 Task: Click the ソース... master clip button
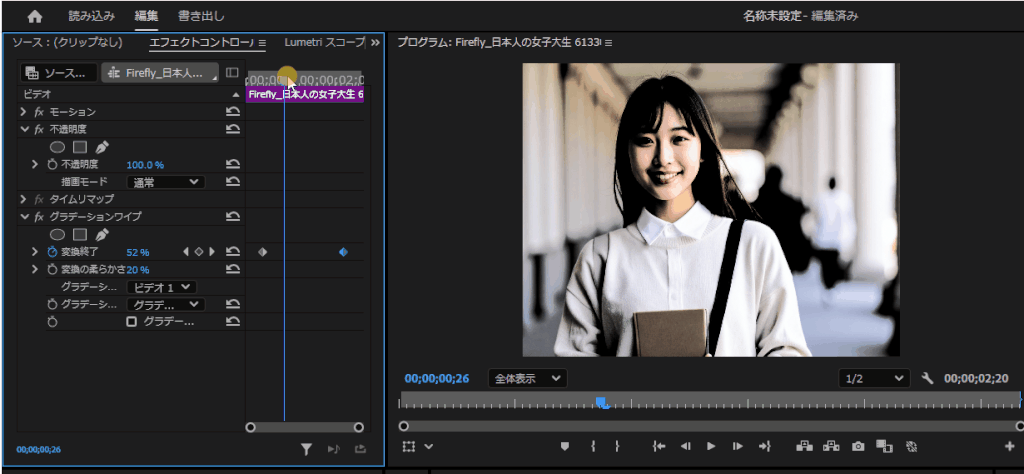point(58,72)
